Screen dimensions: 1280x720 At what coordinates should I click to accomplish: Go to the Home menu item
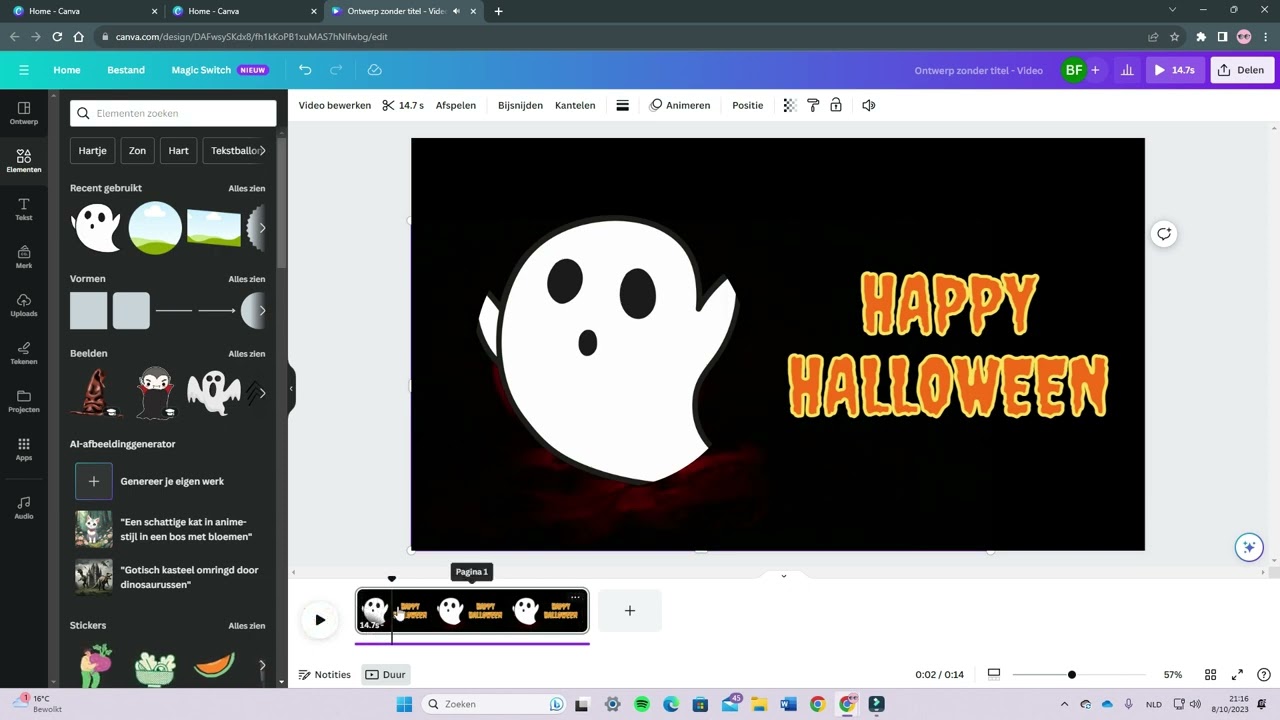pyautogui.click(x=67, y=70)
